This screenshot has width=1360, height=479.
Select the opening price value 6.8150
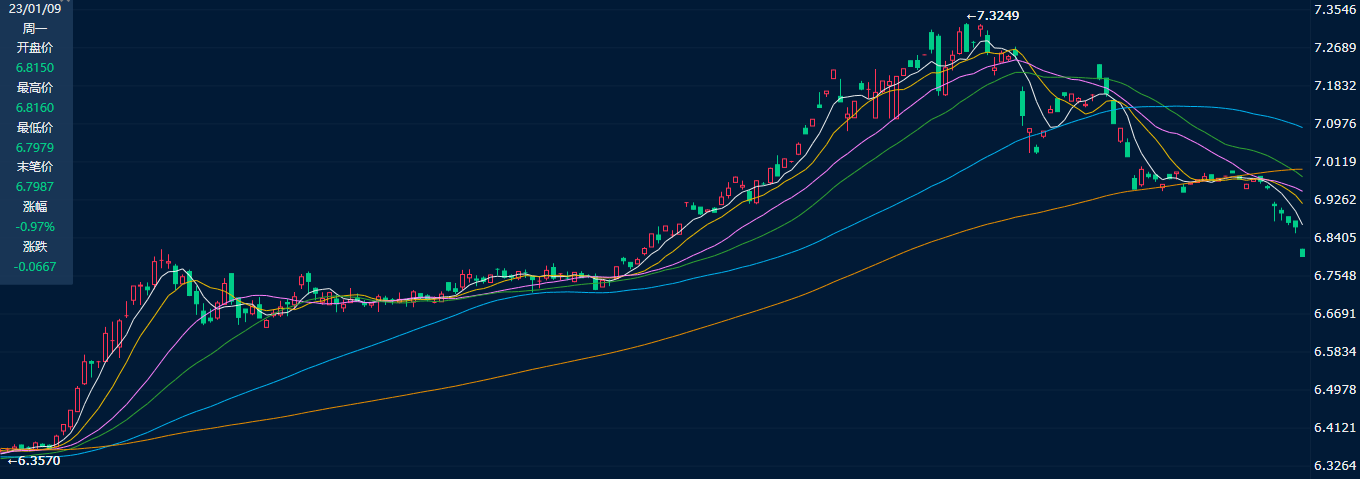tap(35, 68)
